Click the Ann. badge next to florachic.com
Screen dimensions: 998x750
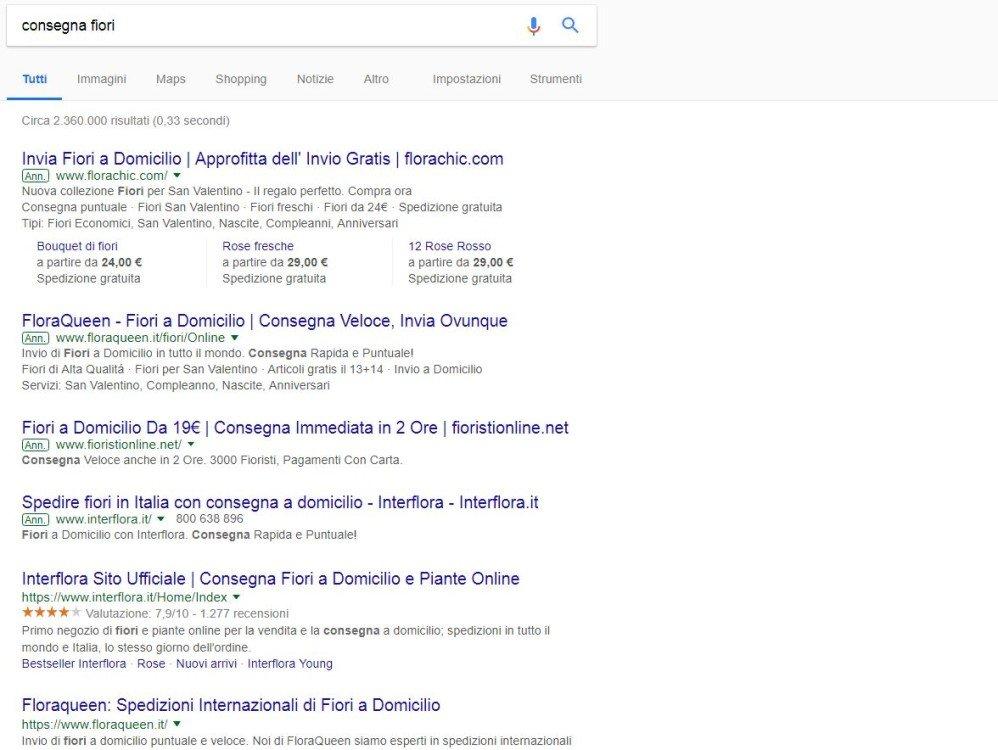pyautogui.click(x=35, y=176)
